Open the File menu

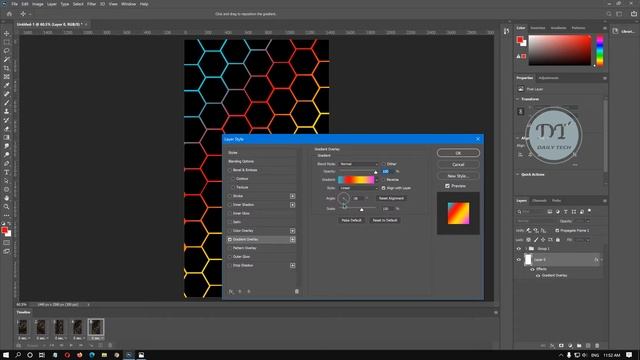tap(14, 4)
